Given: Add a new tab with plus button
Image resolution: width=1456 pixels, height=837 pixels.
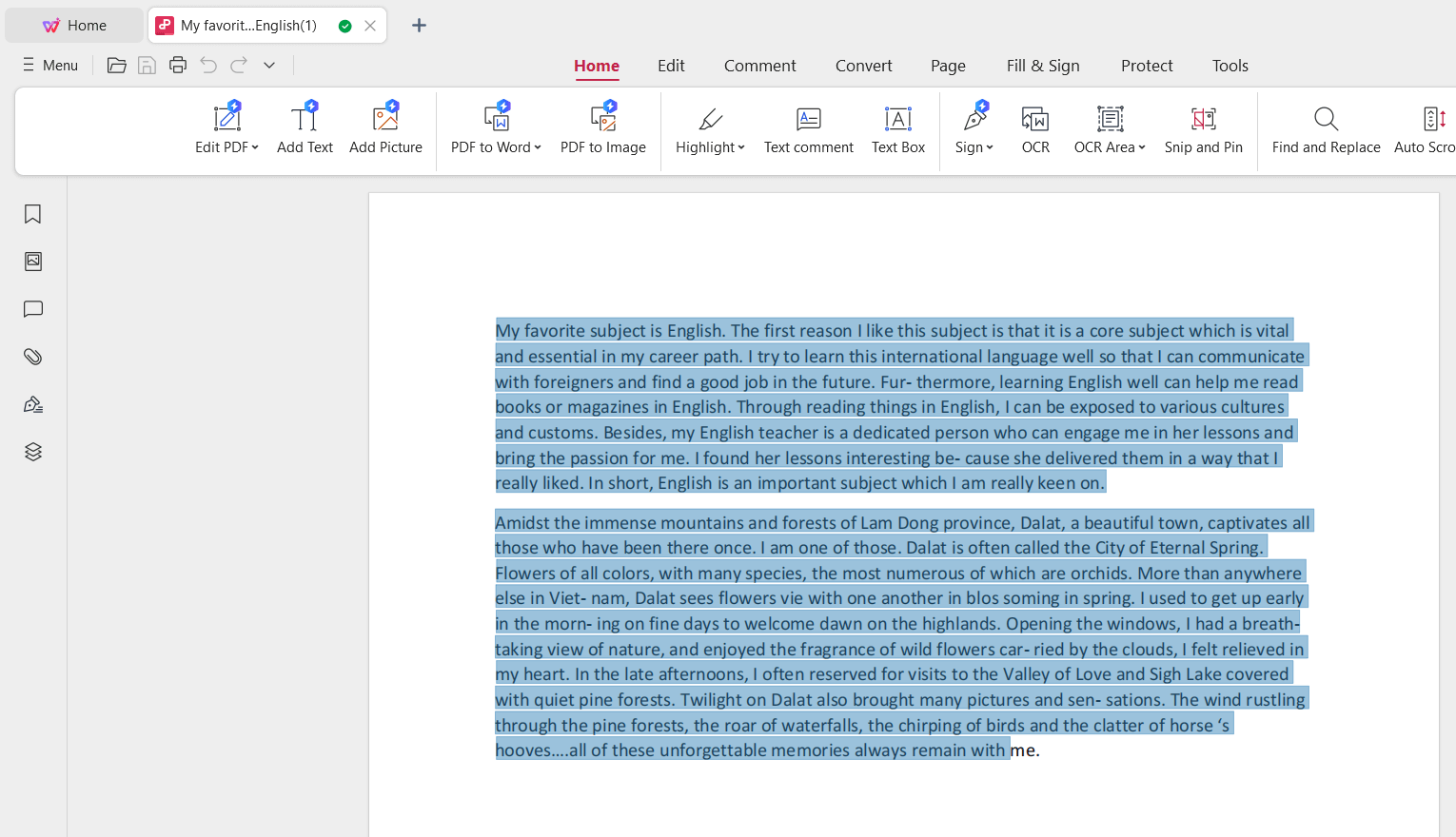Looking at the screenshot, I should tap(419, 26).
